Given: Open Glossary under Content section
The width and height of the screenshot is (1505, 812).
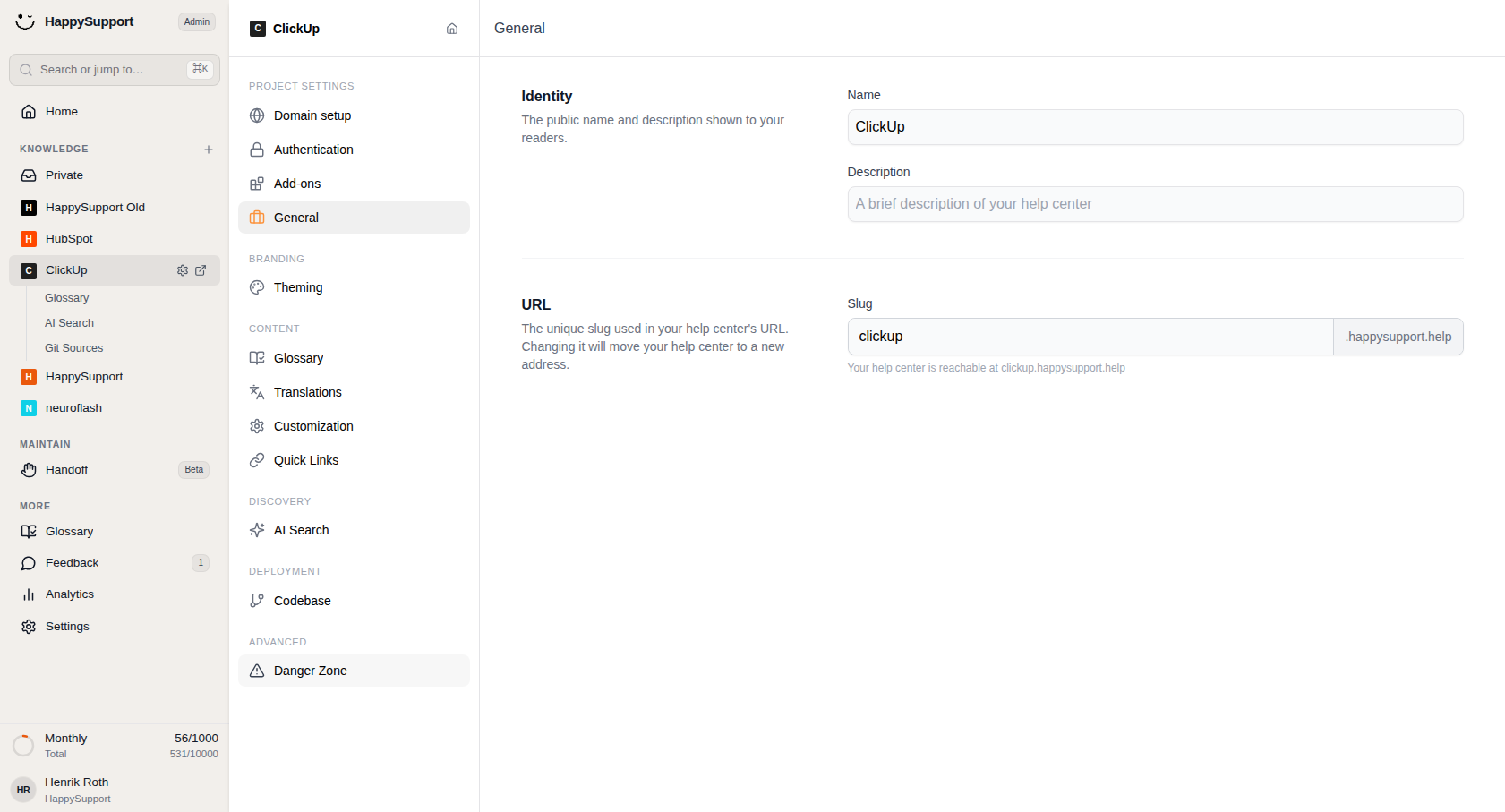Looking at the screenshot, I should [354, 358].
